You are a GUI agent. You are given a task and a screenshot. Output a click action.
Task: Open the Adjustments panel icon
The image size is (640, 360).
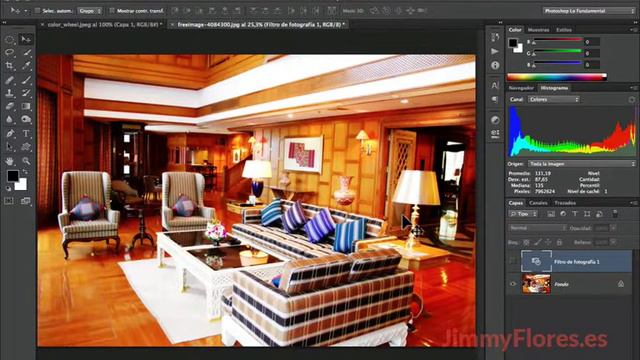[495, 120]
